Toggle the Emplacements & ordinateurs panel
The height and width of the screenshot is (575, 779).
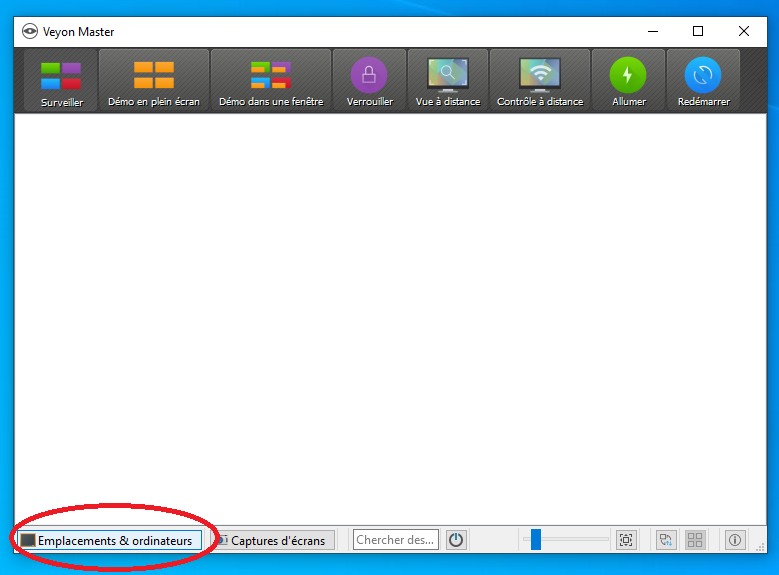110,540
